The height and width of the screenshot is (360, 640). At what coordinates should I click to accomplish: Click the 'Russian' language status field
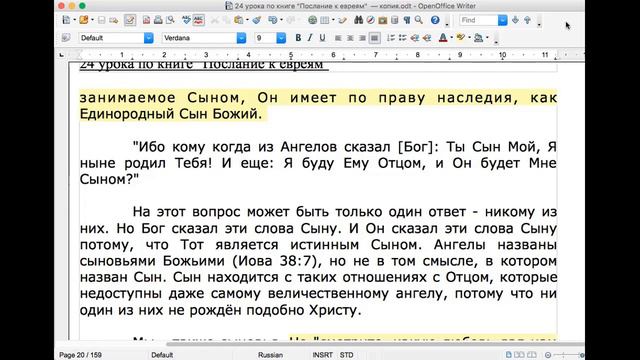pos(270,355)
